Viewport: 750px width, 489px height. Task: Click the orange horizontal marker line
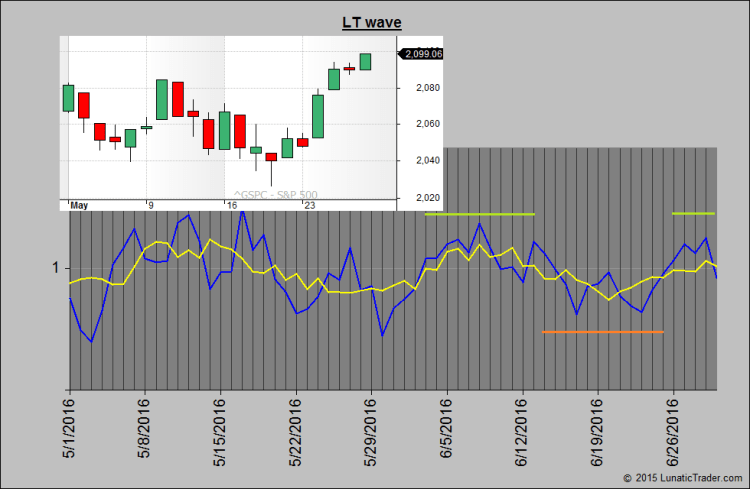click(x=603, y=332)
